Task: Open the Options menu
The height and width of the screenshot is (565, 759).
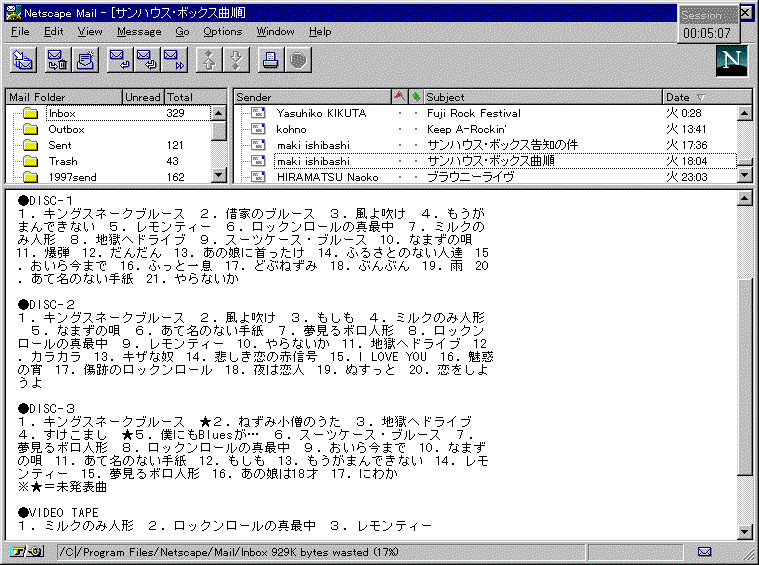Action: [222, 32]
